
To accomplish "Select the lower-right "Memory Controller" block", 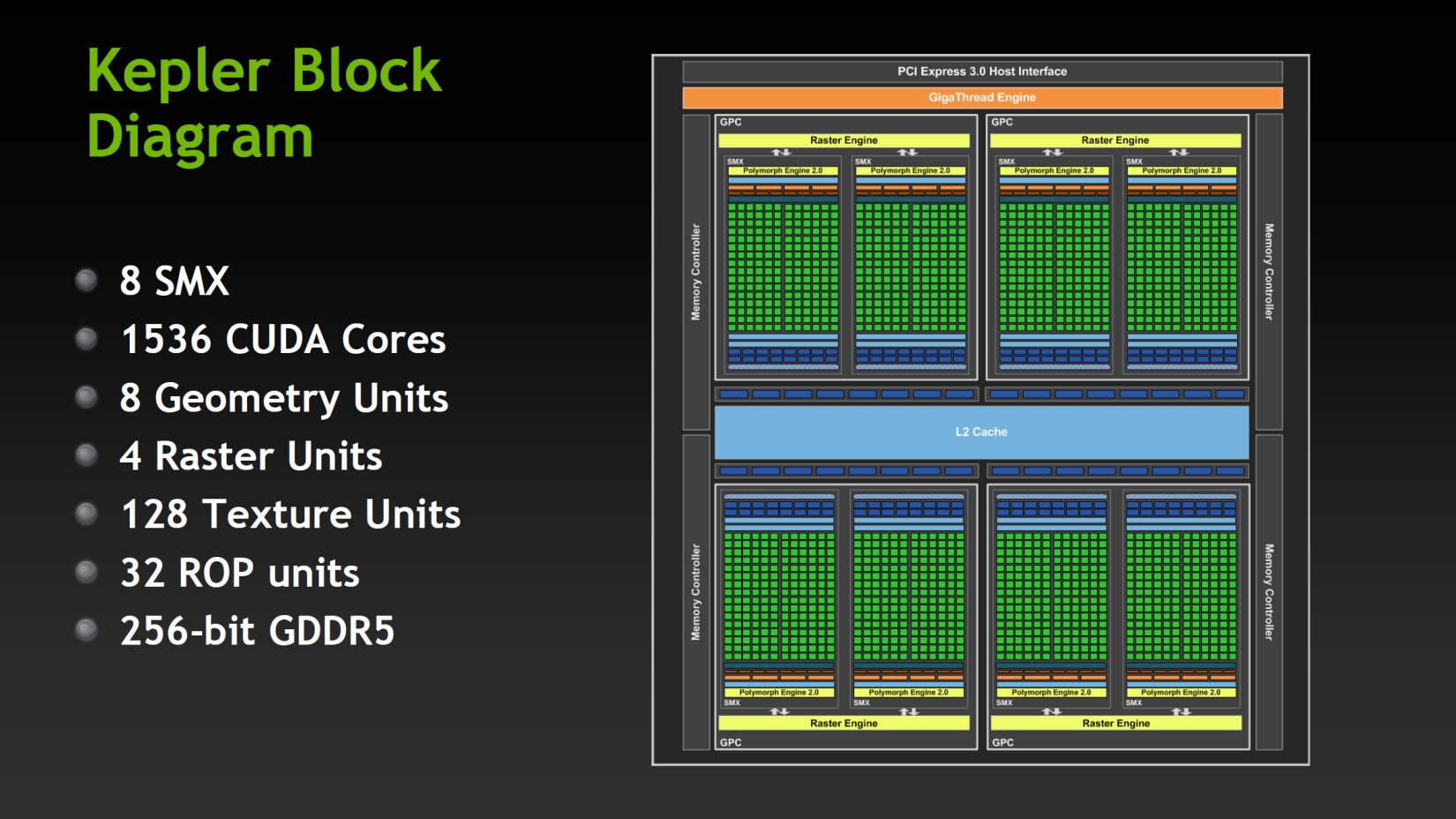I will pos(1269,592).
